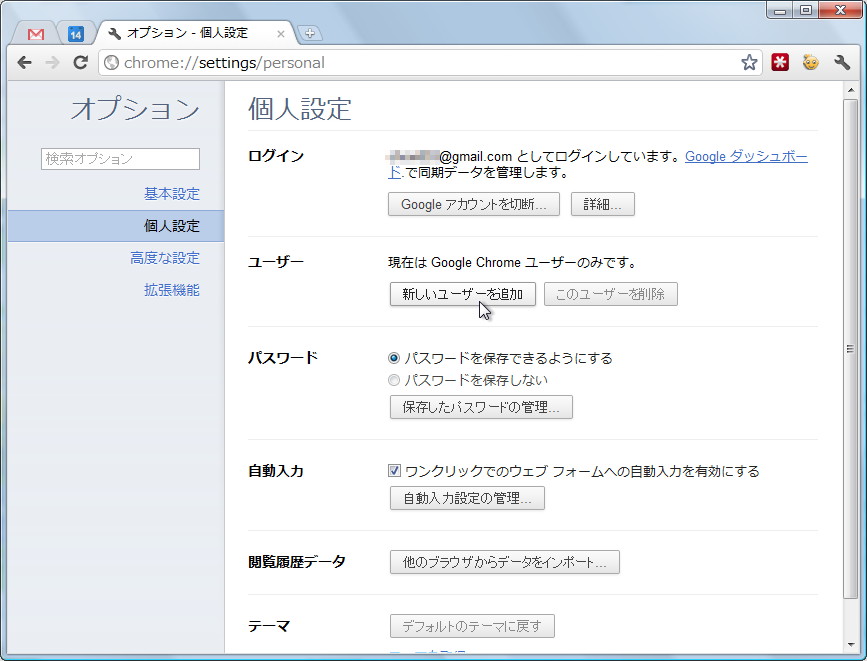Switch to the calendar tab showing 14
Image resolution: width=867 pixels, height=661 pixels.
(x=68, y=32)
